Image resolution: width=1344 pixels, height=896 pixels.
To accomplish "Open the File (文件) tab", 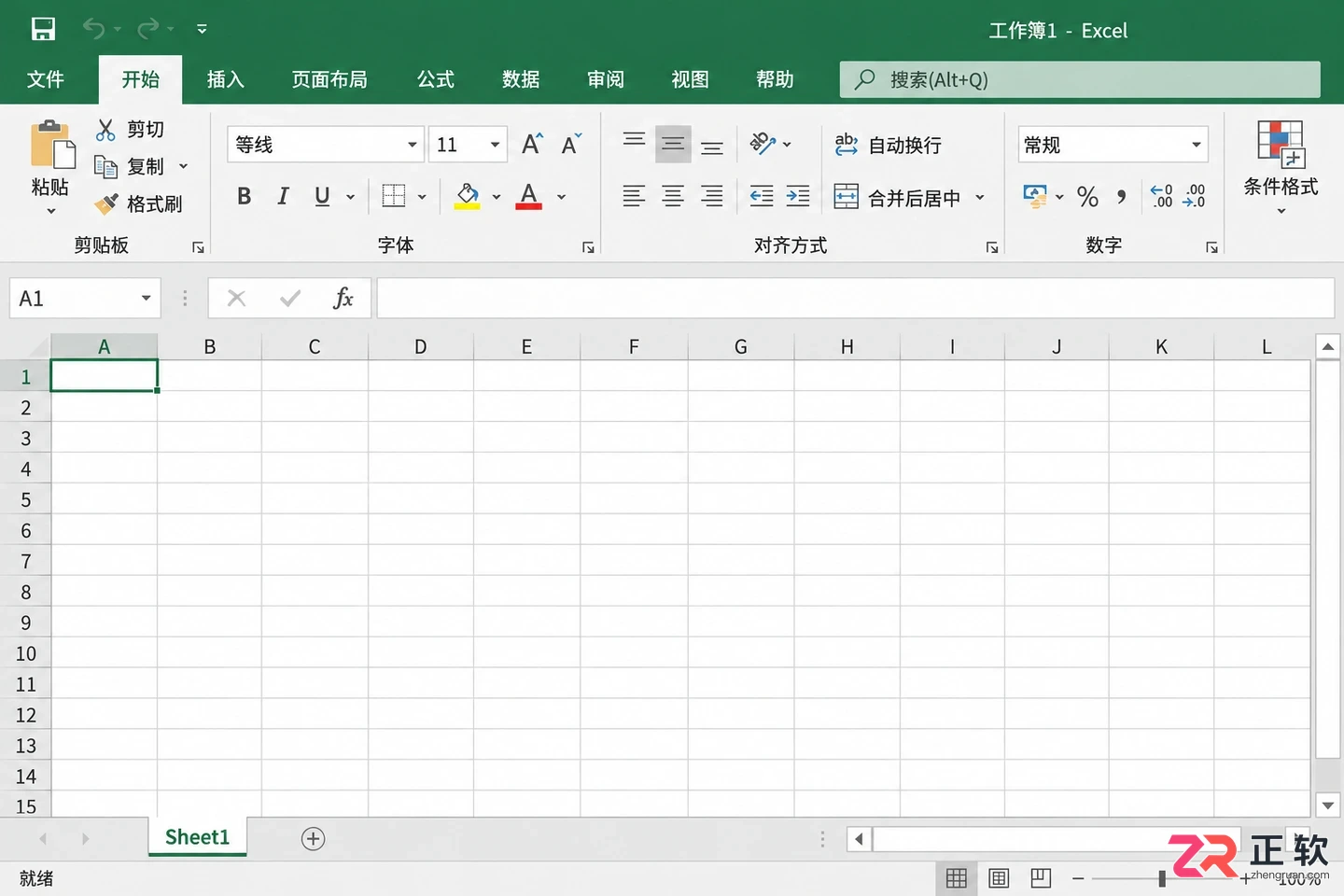I will pyautogui.click(x=46, y=79).
